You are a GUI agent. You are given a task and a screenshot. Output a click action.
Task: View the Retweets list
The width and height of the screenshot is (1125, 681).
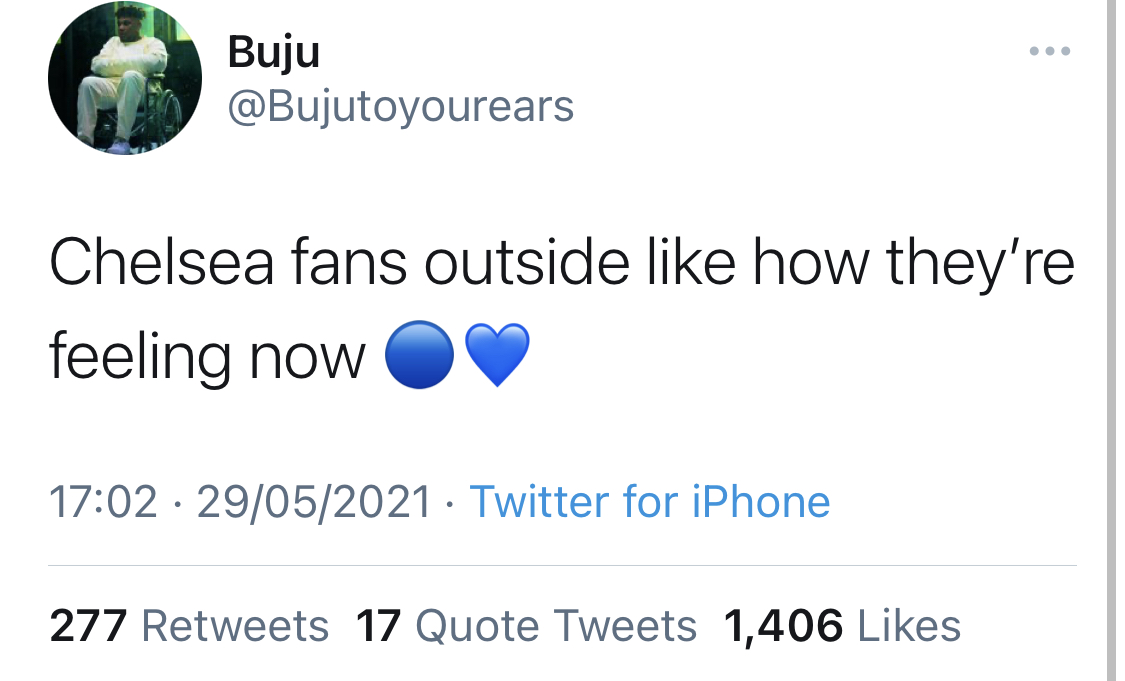(x=235, y=626)
